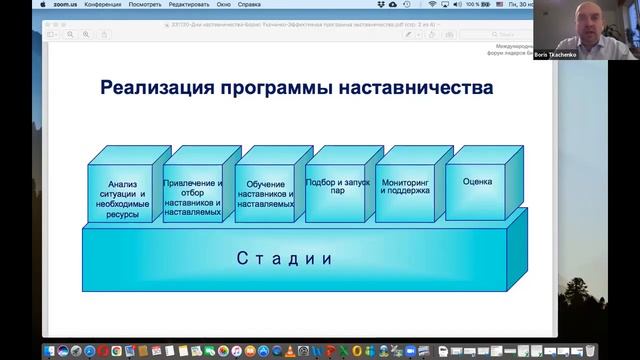Zoom out the PDF in Preview
Screen dimensions: 640x360
(70, 35)
